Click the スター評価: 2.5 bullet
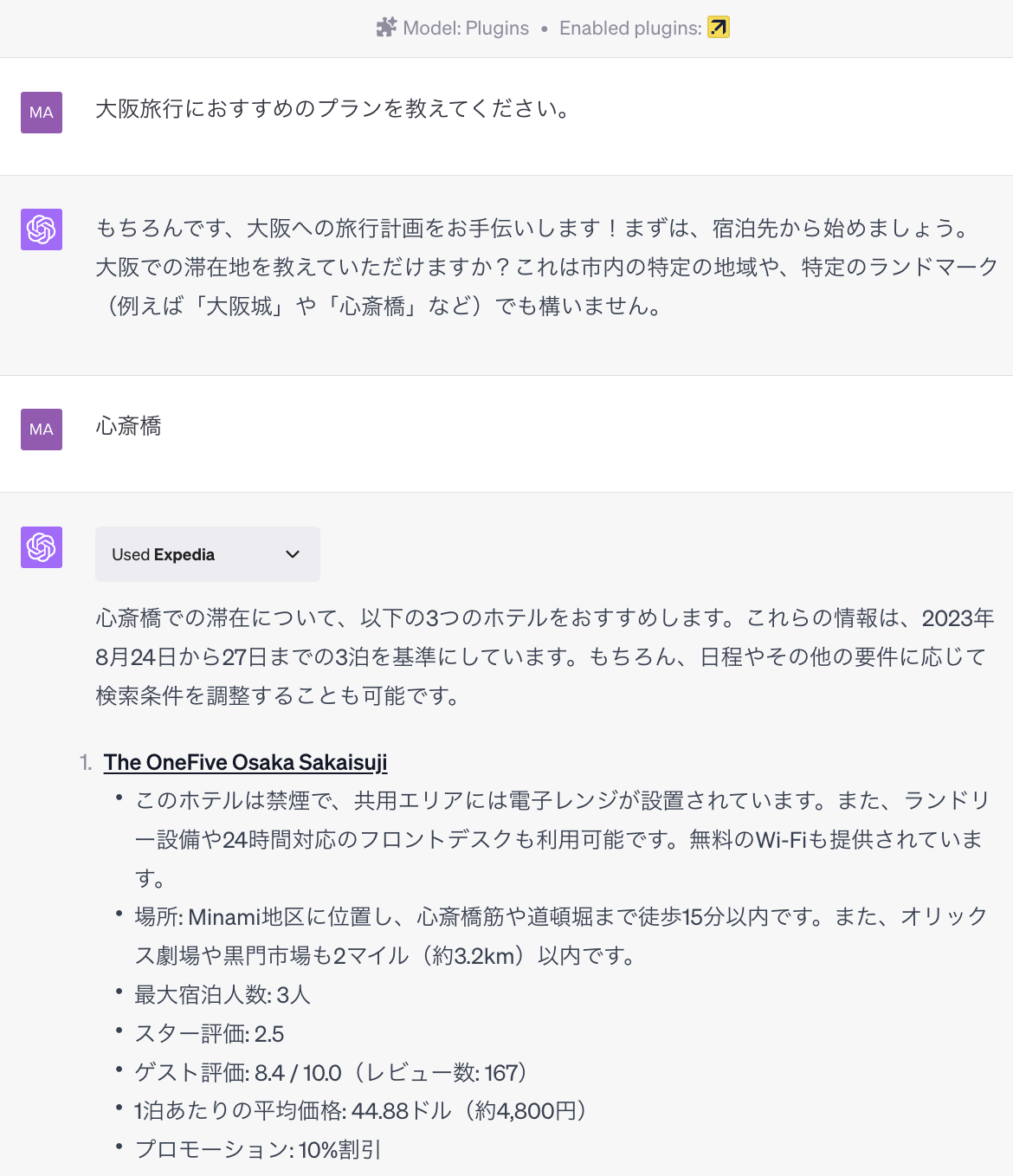 coord(210,1033)
